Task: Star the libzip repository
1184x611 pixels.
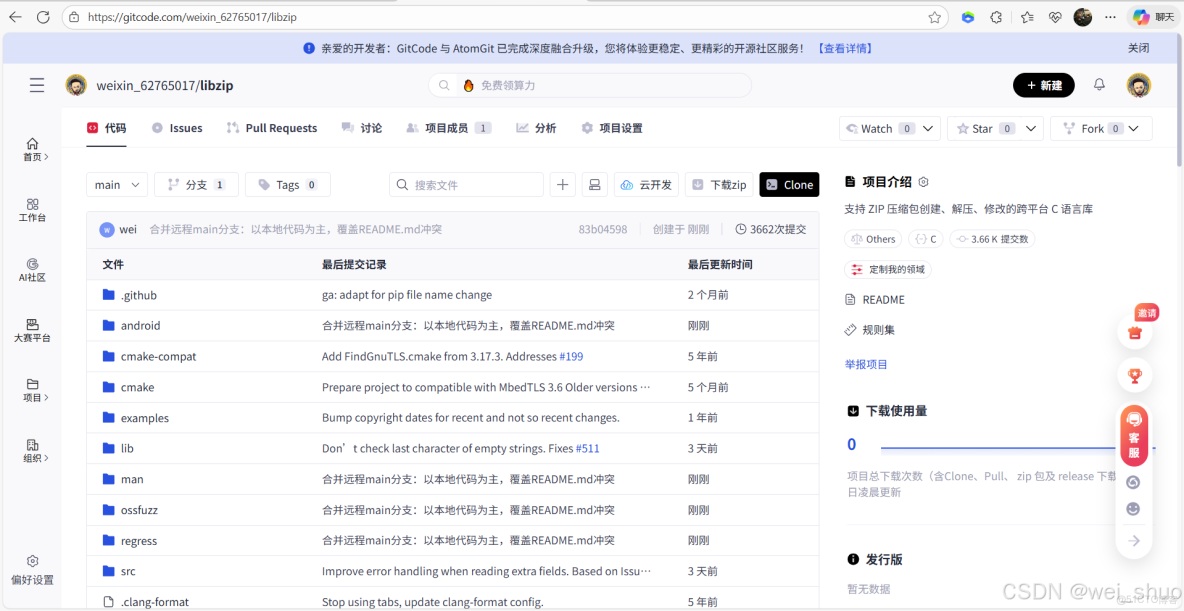Action: [981, 128]
